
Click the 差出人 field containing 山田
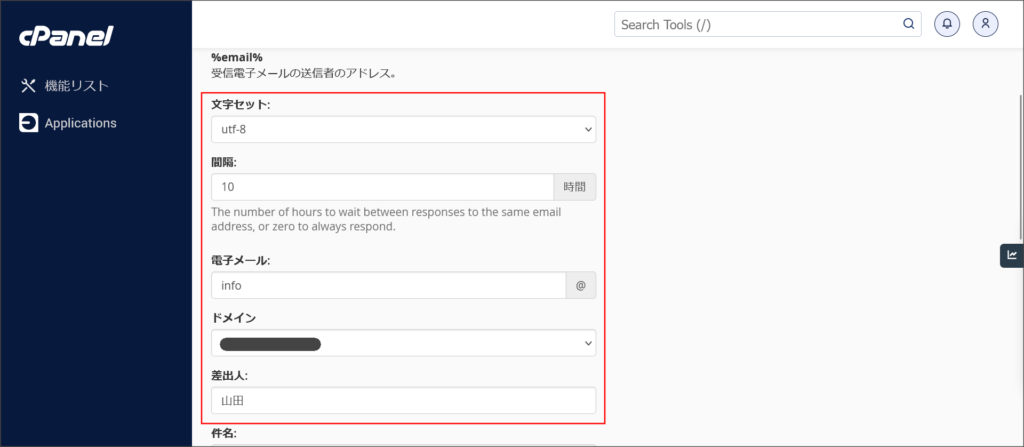point(403,401)
